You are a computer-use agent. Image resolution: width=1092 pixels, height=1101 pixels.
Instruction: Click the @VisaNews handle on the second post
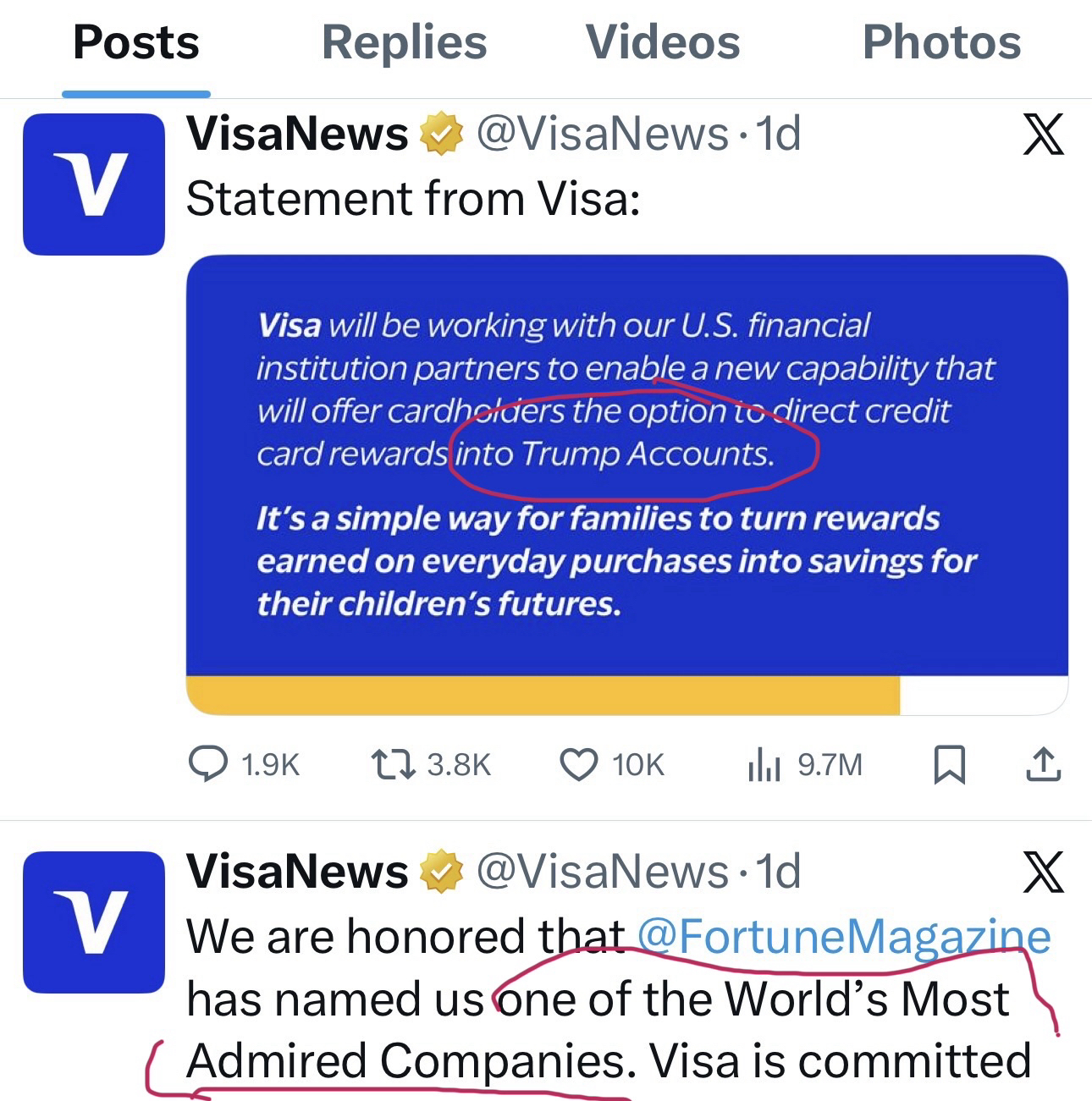click(x=602, y=873)
